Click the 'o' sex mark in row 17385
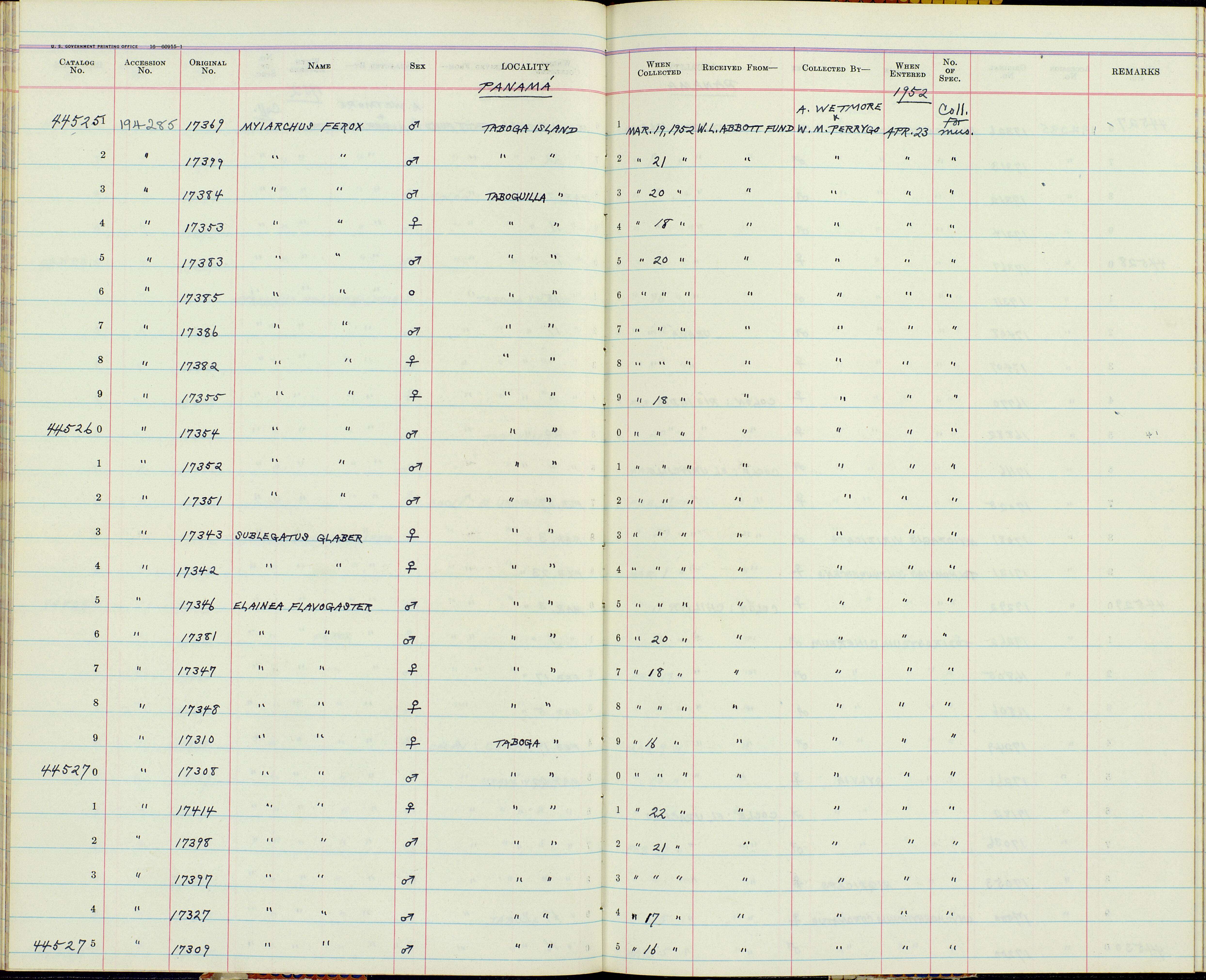Screen dimensions: 1206x980 pos(412,293)
